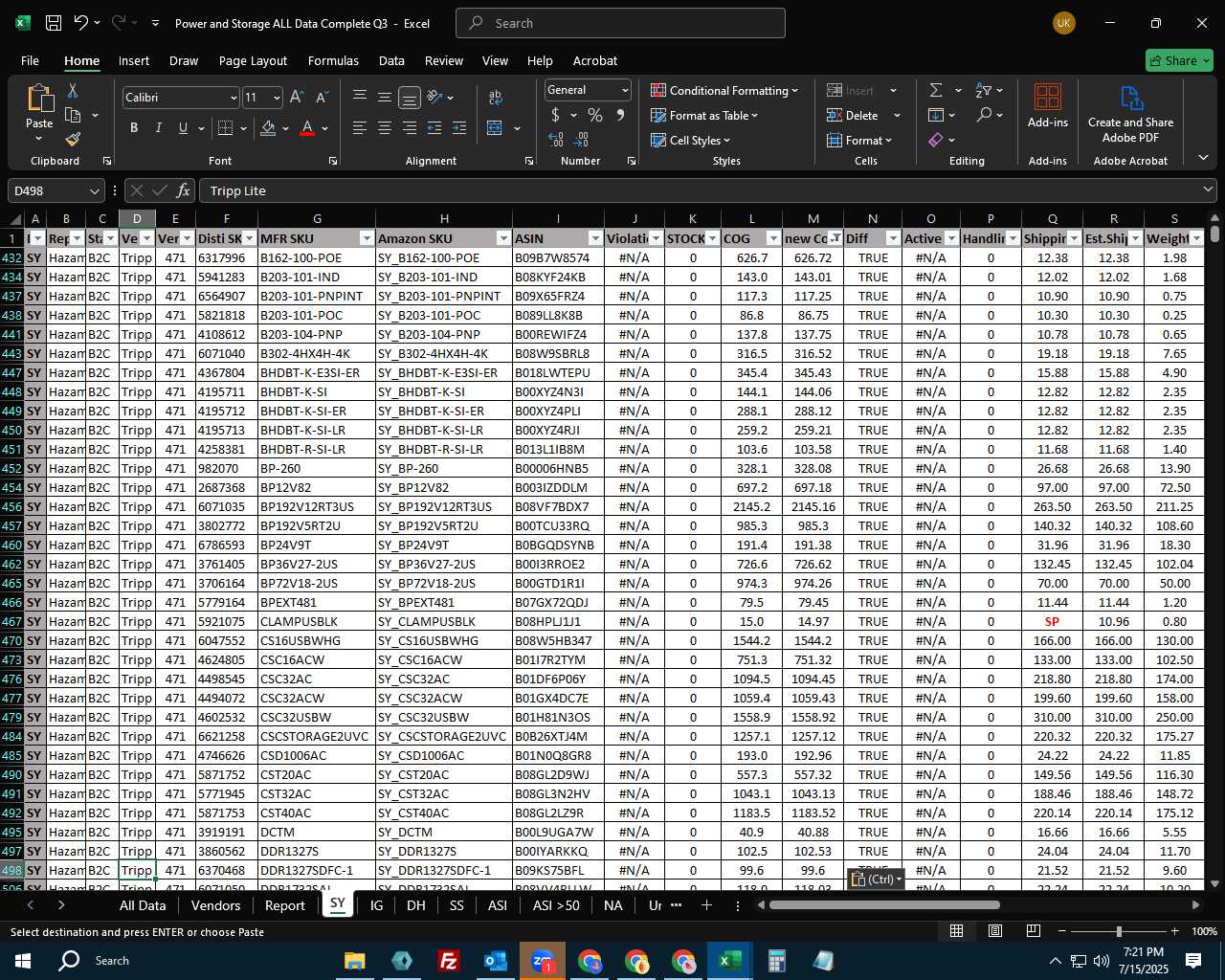
Task: Click the Share button
Action: [1179, 60]
